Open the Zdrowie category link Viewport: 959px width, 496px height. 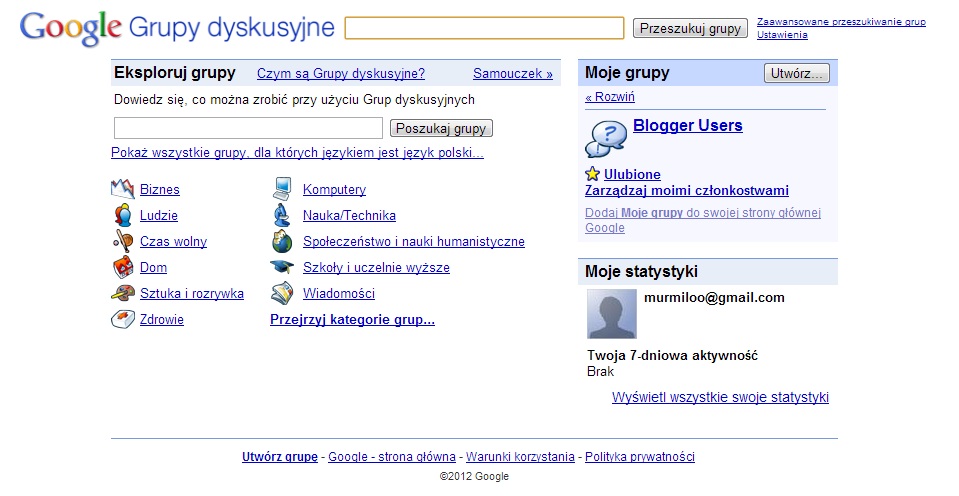tap(161, 319)
